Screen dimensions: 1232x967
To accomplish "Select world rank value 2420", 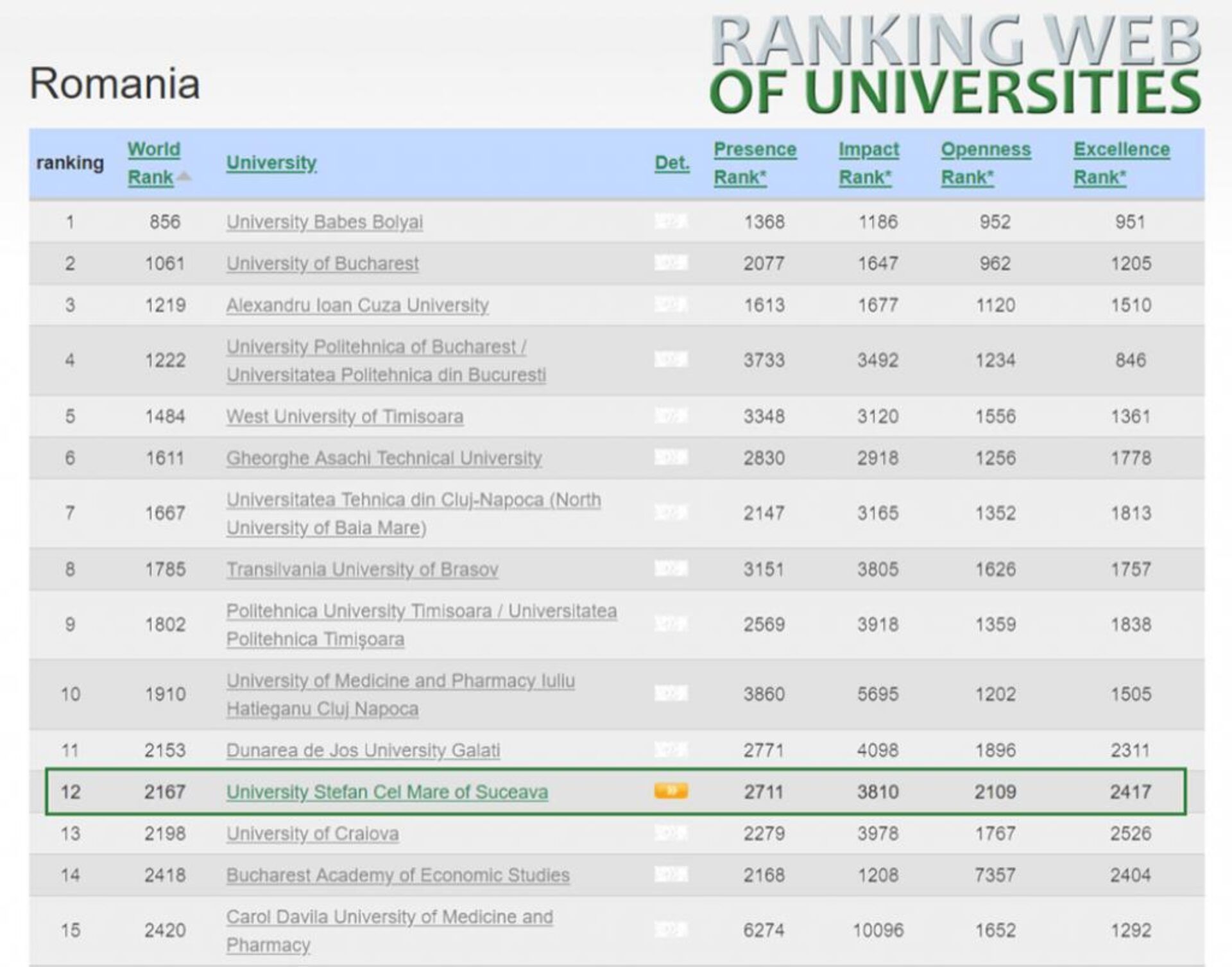I will click(x=165, y=930).
